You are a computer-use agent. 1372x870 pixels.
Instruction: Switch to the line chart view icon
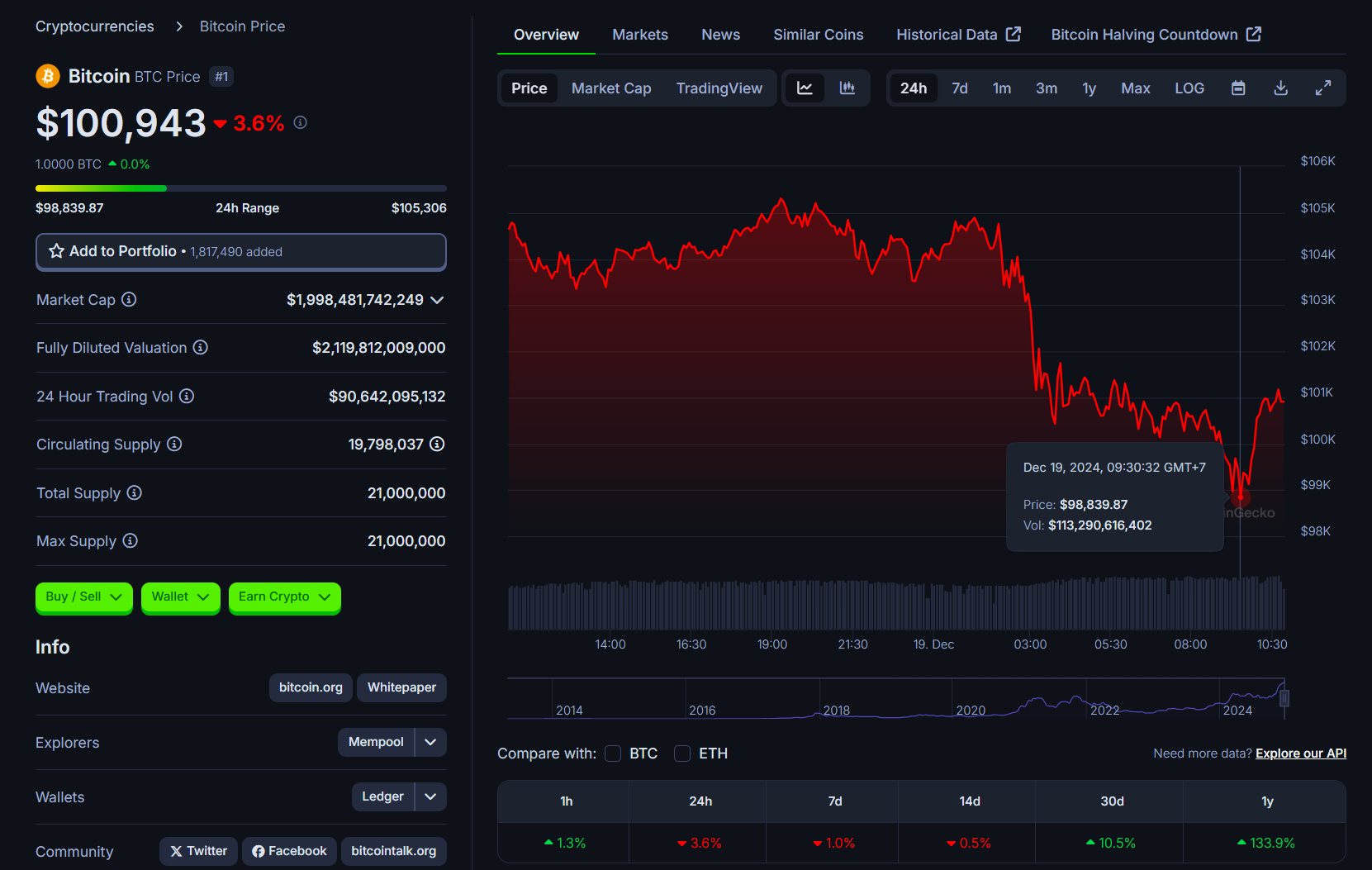(x=805, y=88)
